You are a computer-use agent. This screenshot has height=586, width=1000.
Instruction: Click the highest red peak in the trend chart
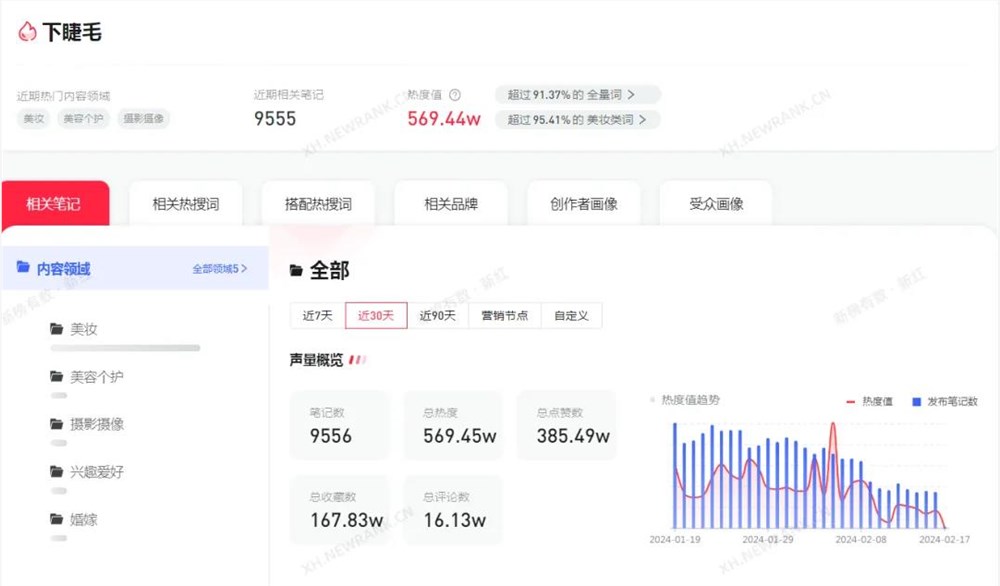833,424
